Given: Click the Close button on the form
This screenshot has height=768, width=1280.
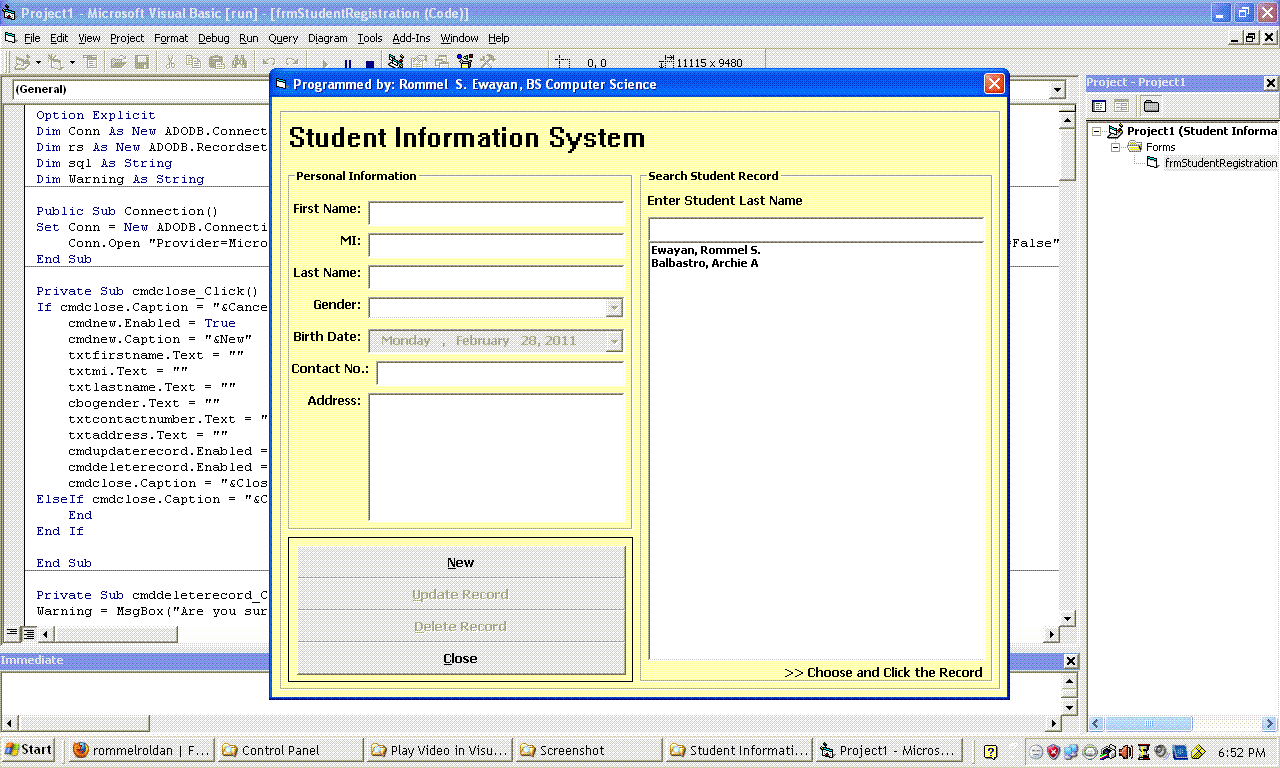Looking at the screenshot, I should pyautogui.click(x=461, y=658).
